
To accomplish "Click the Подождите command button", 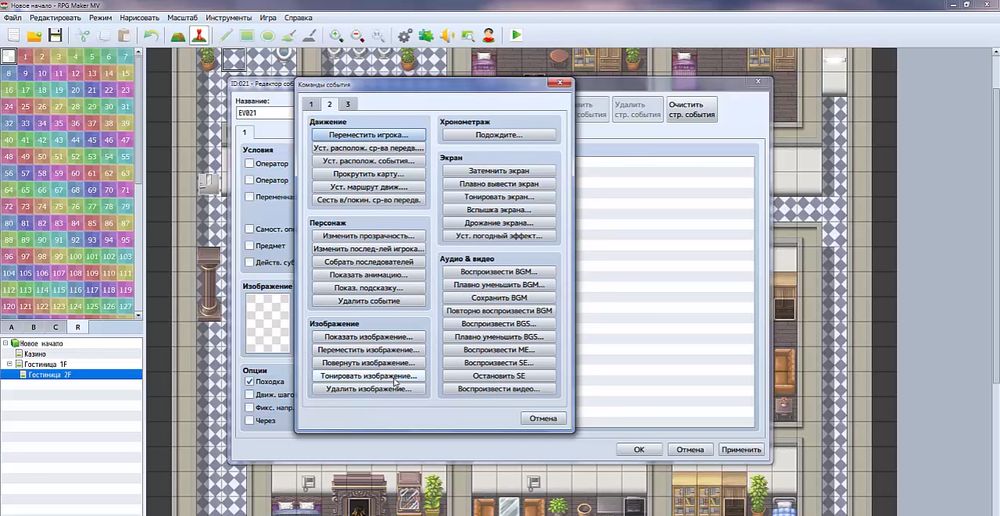I will coord(499,135).
